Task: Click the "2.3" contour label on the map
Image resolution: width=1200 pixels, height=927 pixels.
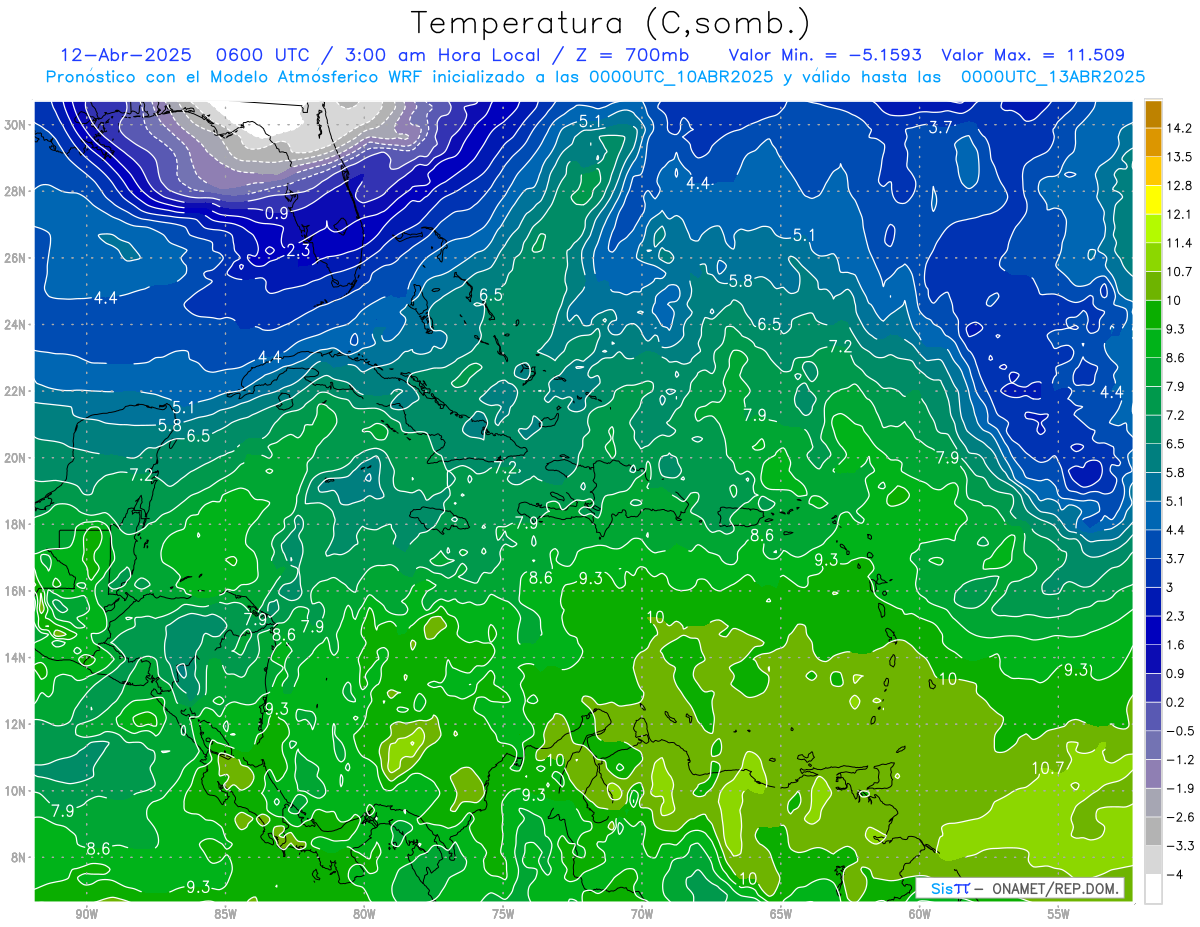Action: pos(297,250)
